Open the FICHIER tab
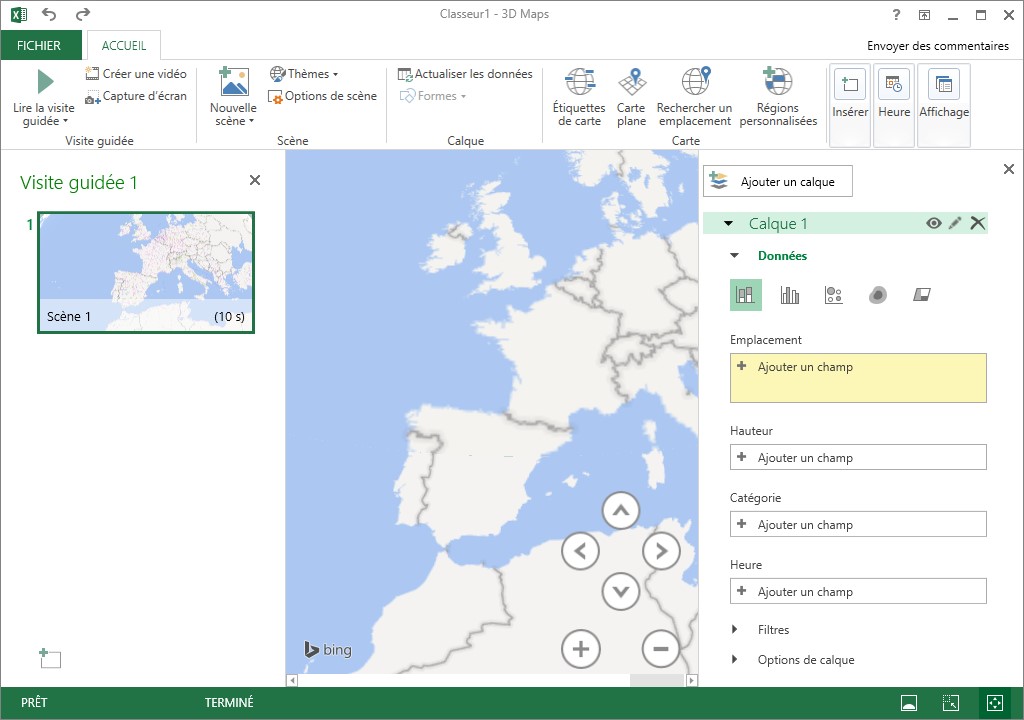Screen dimensions: 1024x720 point(39,46)
